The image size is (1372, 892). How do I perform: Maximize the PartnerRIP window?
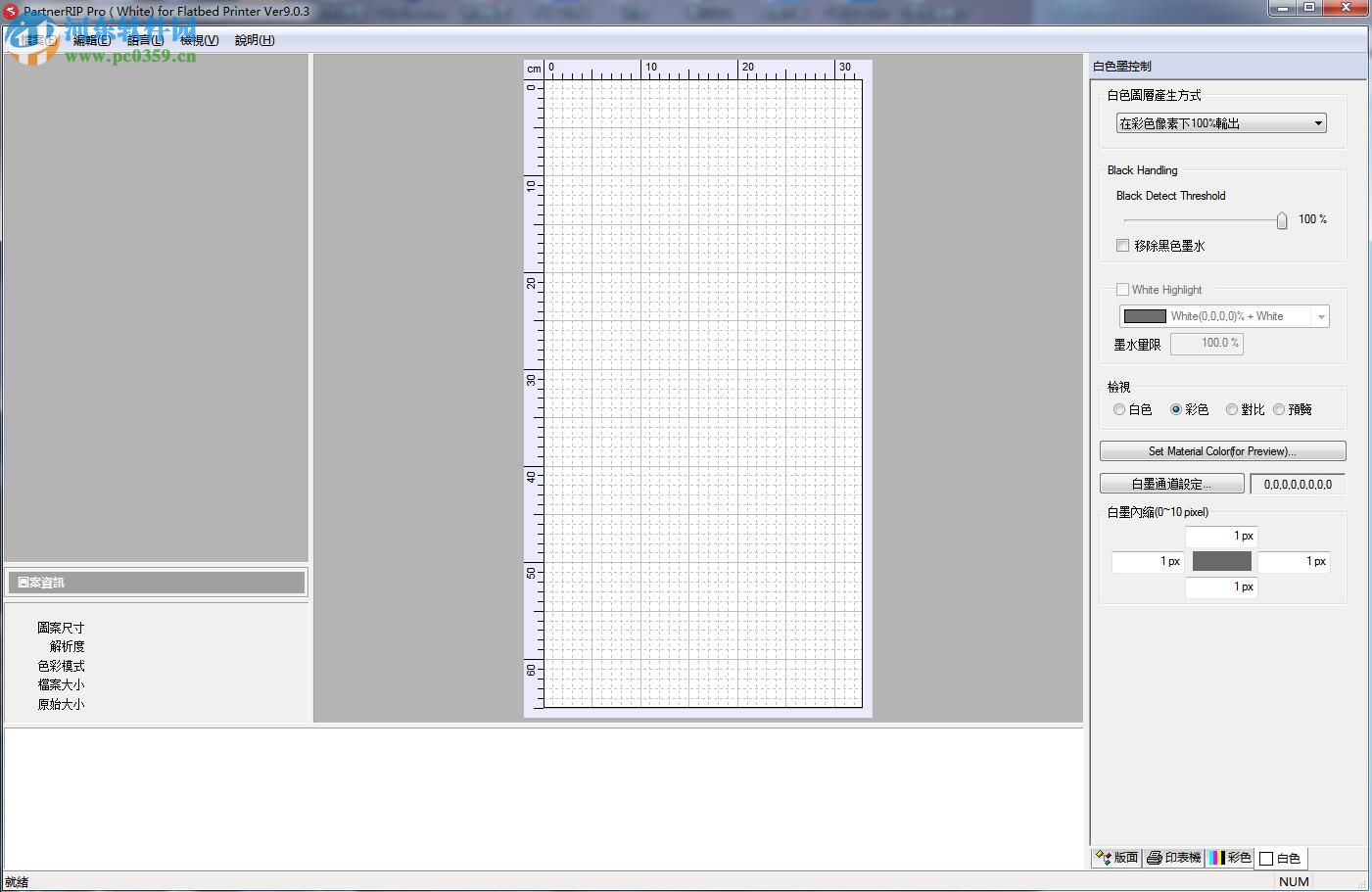[1309, 8]
